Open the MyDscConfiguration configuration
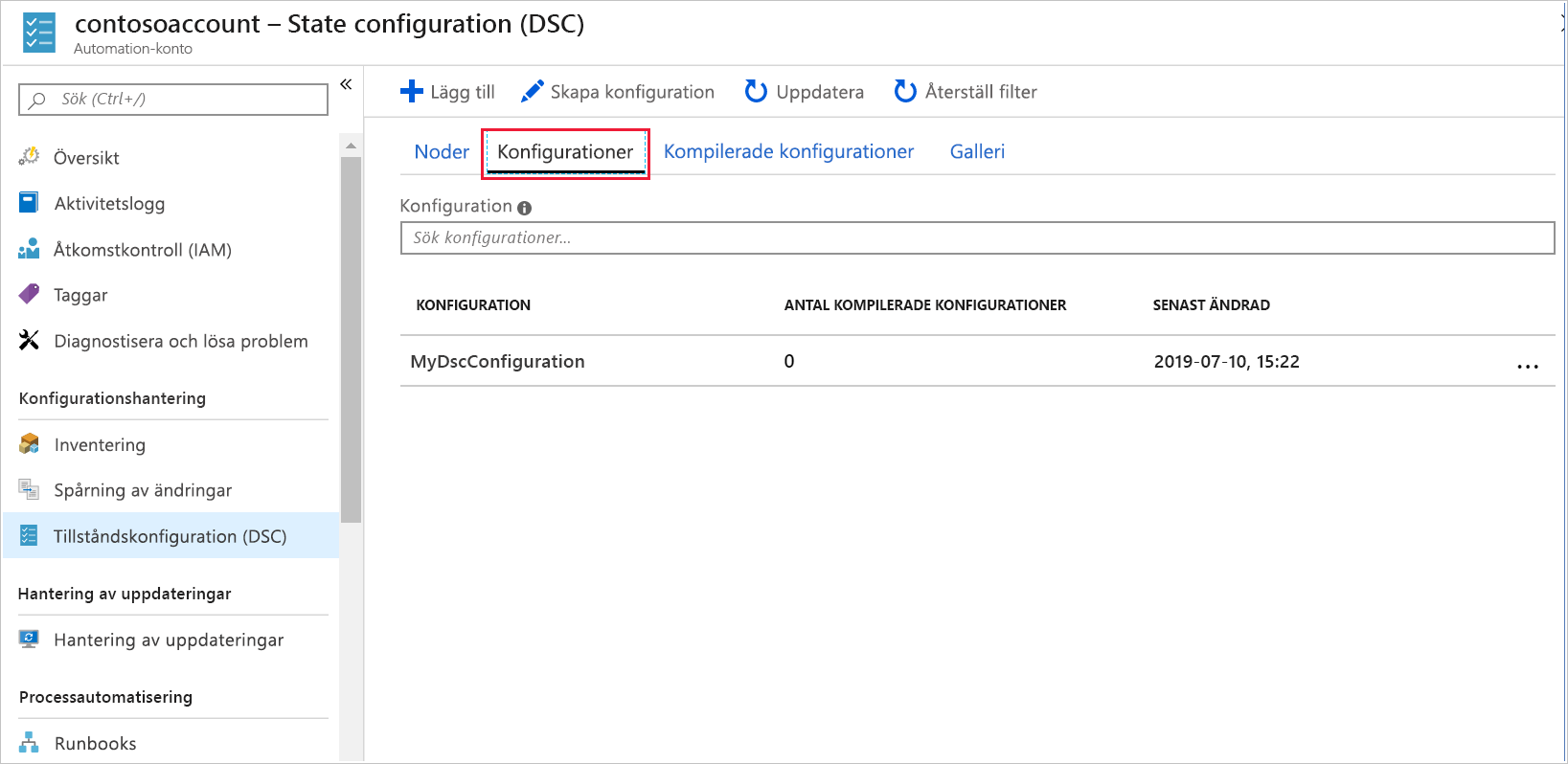The height and width of the screenshot is (764, 1568). pyautogui.click(x=497, y=361)
